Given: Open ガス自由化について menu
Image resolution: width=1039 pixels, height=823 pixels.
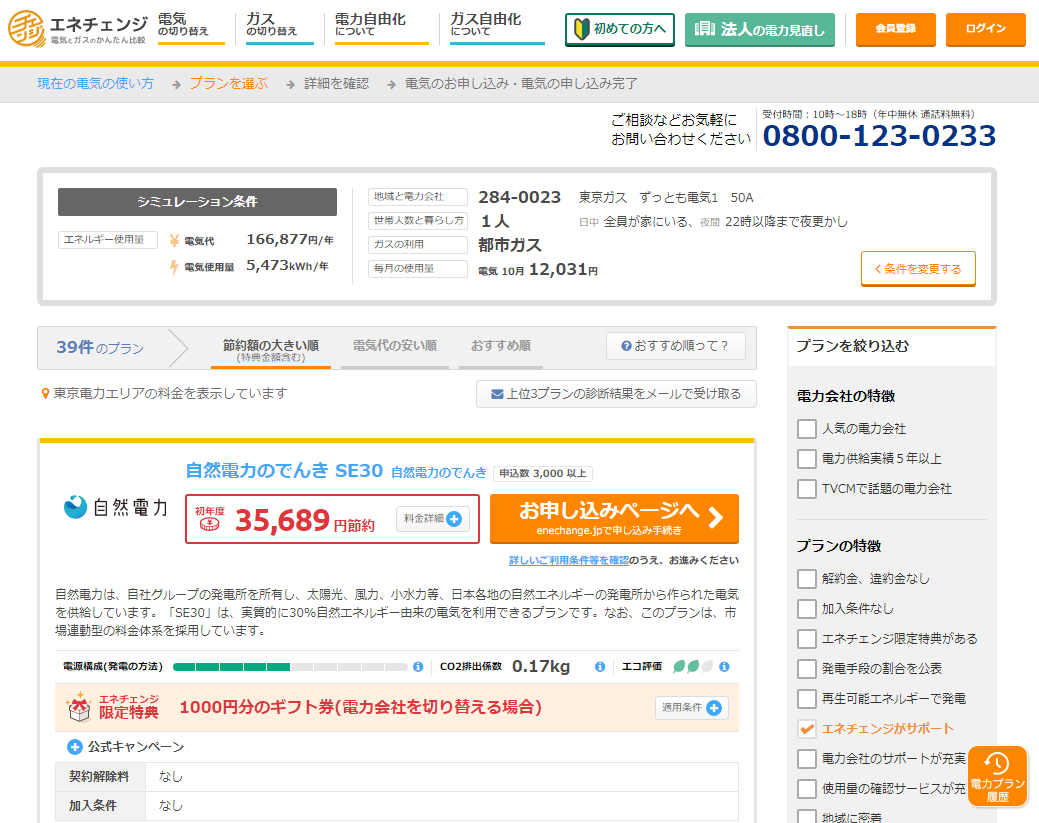Looking at the screenshot, I should pyautogui.click(x=497, y=27).
